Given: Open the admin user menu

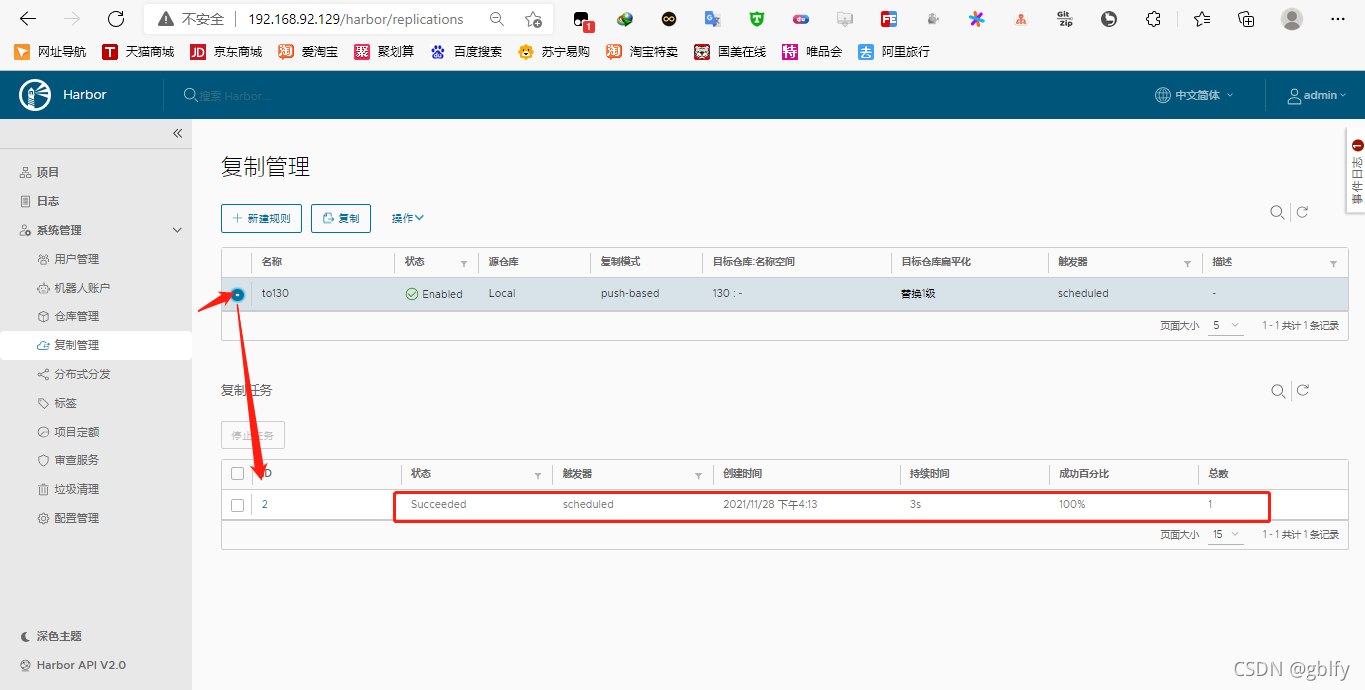Looking at the screenshot, I should click(x=1317, y=95).
